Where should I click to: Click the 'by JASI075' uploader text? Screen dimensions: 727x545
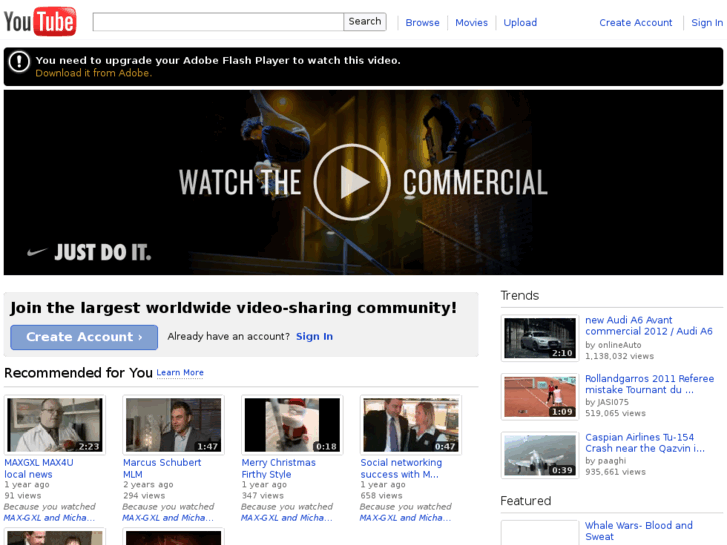607,402
